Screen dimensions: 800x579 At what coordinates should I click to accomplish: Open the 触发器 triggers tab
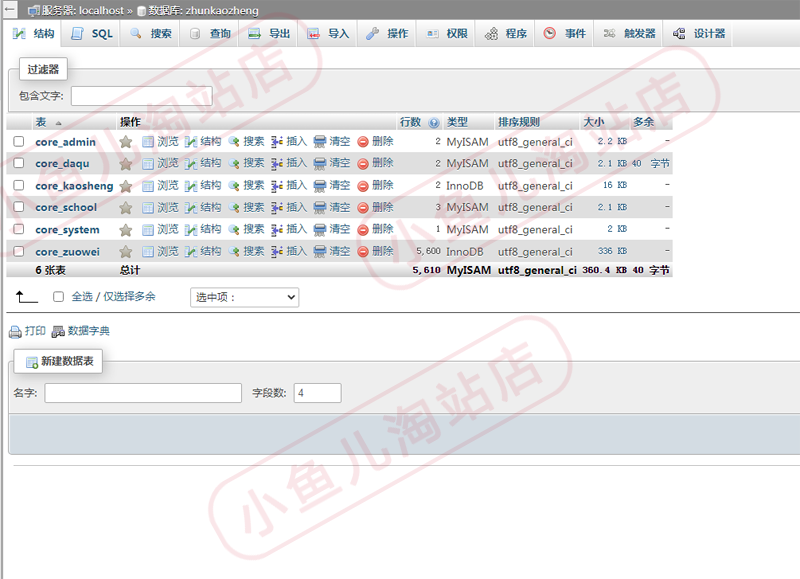click(x=629, y=34)
